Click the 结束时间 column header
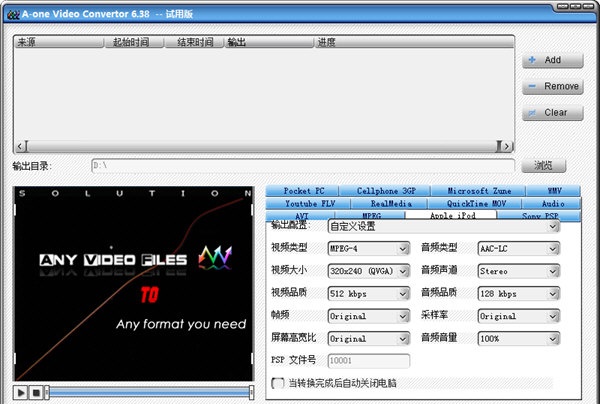Screen dimensions: 600x404 tap(194, 42)
